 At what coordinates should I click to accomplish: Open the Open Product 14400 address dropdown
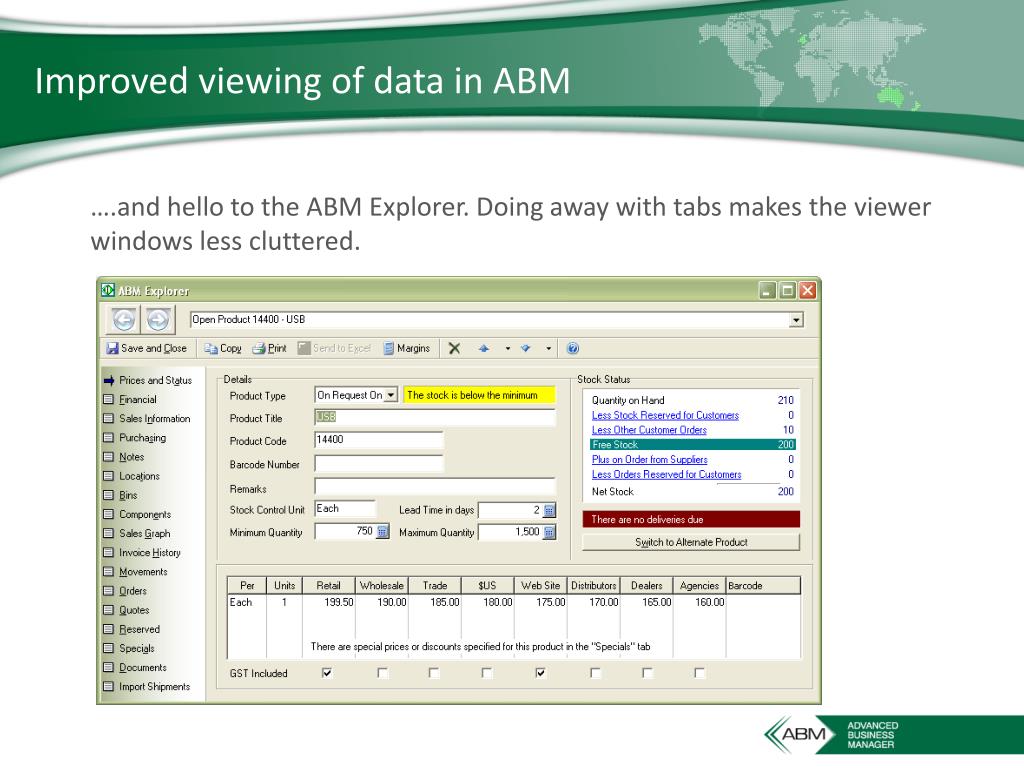tap(796, 320)
